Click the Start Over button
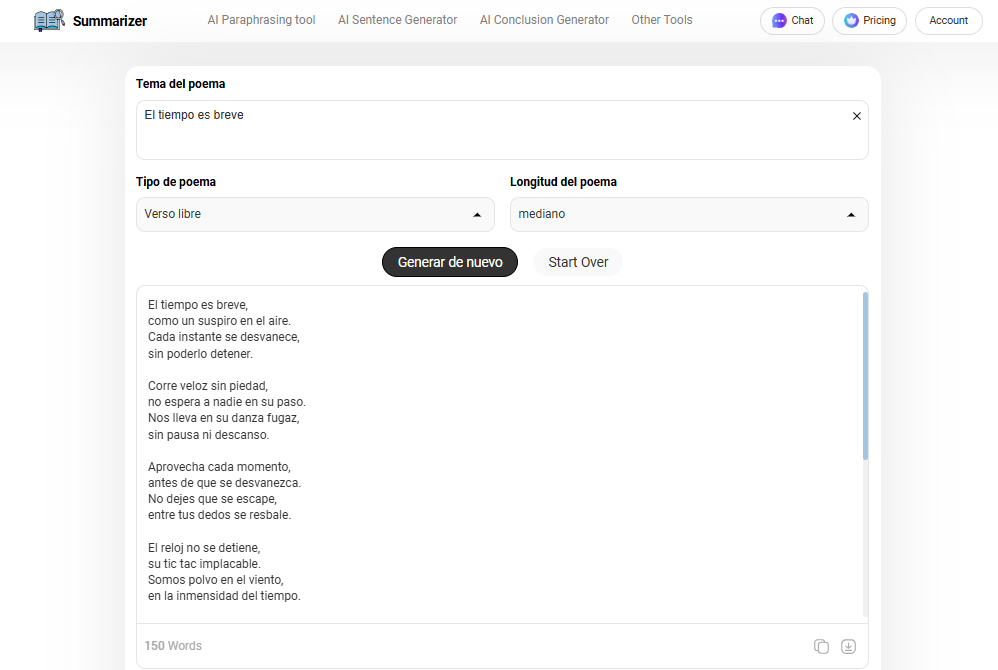The height and width of the screenshot is (670, 998). coord(578,262)
